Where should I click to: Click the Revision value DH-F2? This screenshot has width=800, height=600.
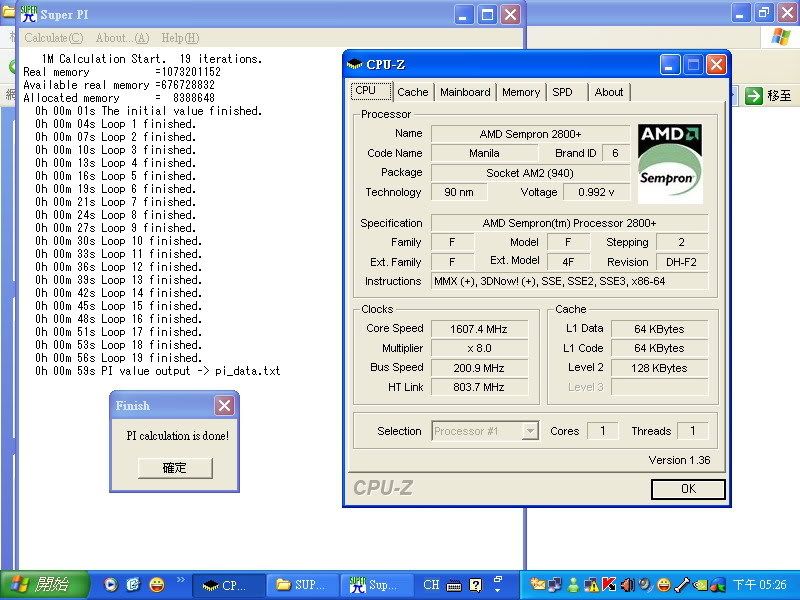click(682, 262)
